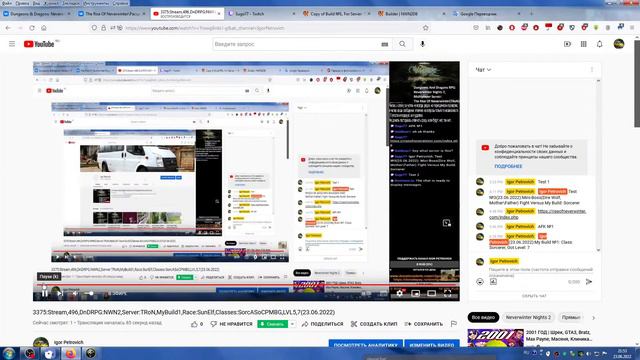Click the YouTube search input field

(x=296, y=44)
